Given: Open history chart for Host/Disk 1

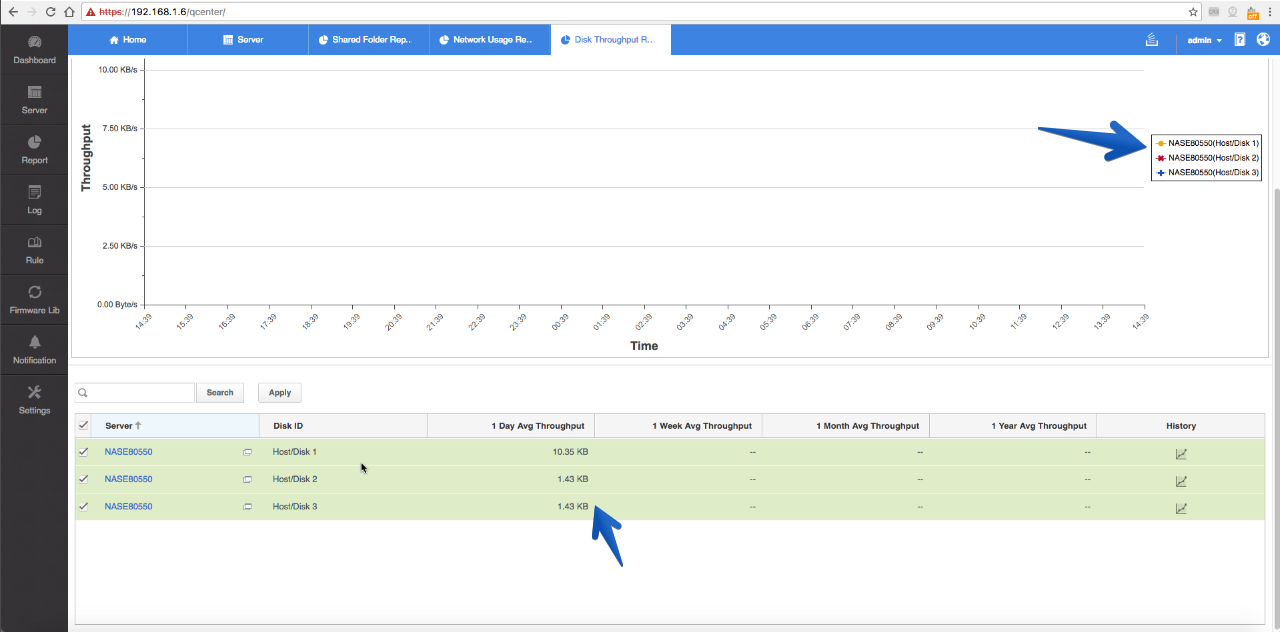Looking at the screenshot, I should (x=1181, y=453).
